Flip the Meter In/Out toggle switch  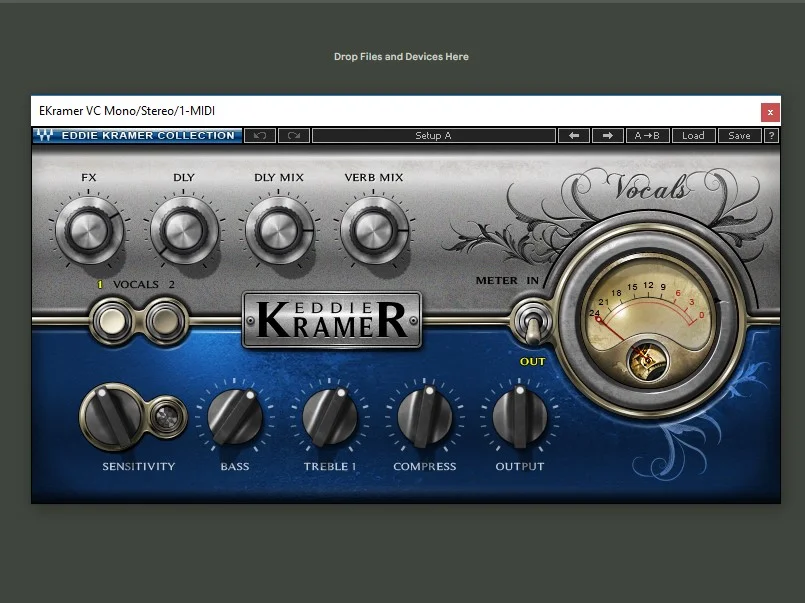tap(532, 324)
